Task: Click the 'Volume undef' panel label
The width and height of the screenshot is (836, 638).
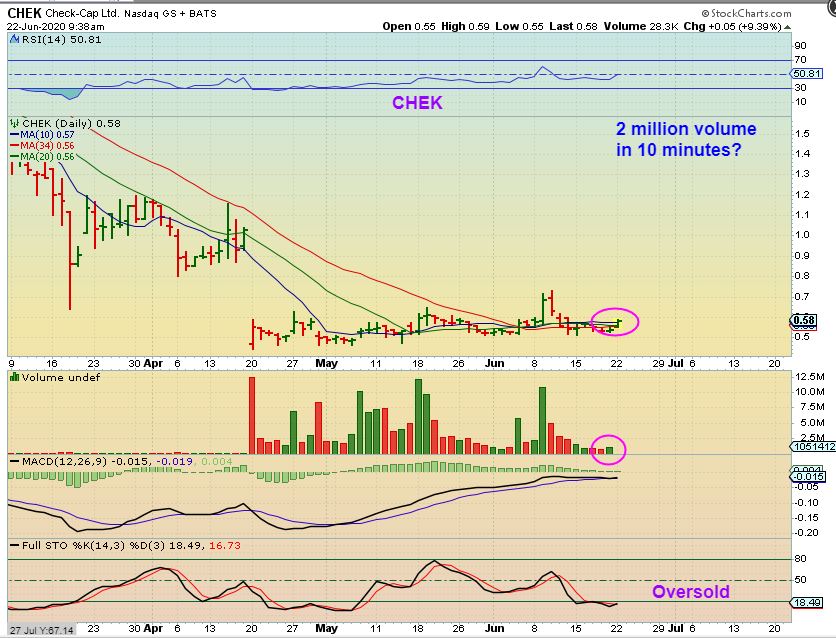Action: pos(60,377)
